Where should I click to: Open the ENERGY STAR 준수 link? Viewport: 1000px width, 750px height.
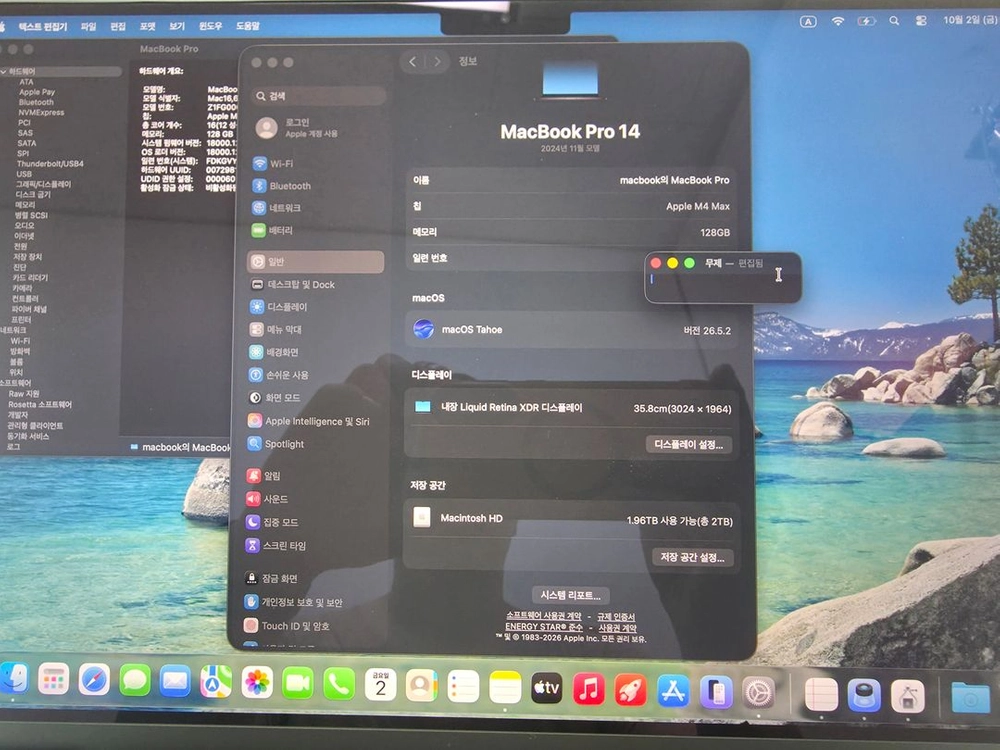[544, 627]
